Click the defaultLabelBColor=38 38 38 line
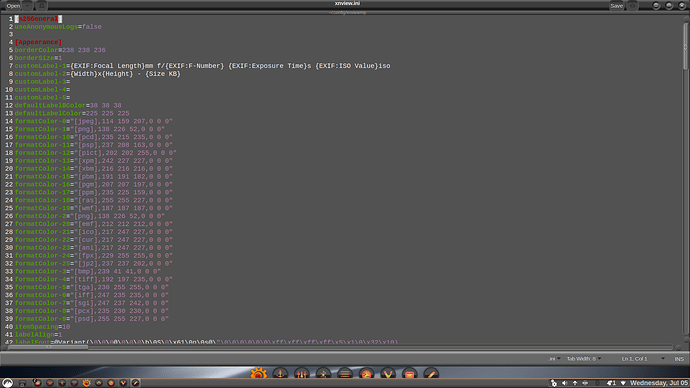Viewport: 690px width, 388px height. click(68, 106)
